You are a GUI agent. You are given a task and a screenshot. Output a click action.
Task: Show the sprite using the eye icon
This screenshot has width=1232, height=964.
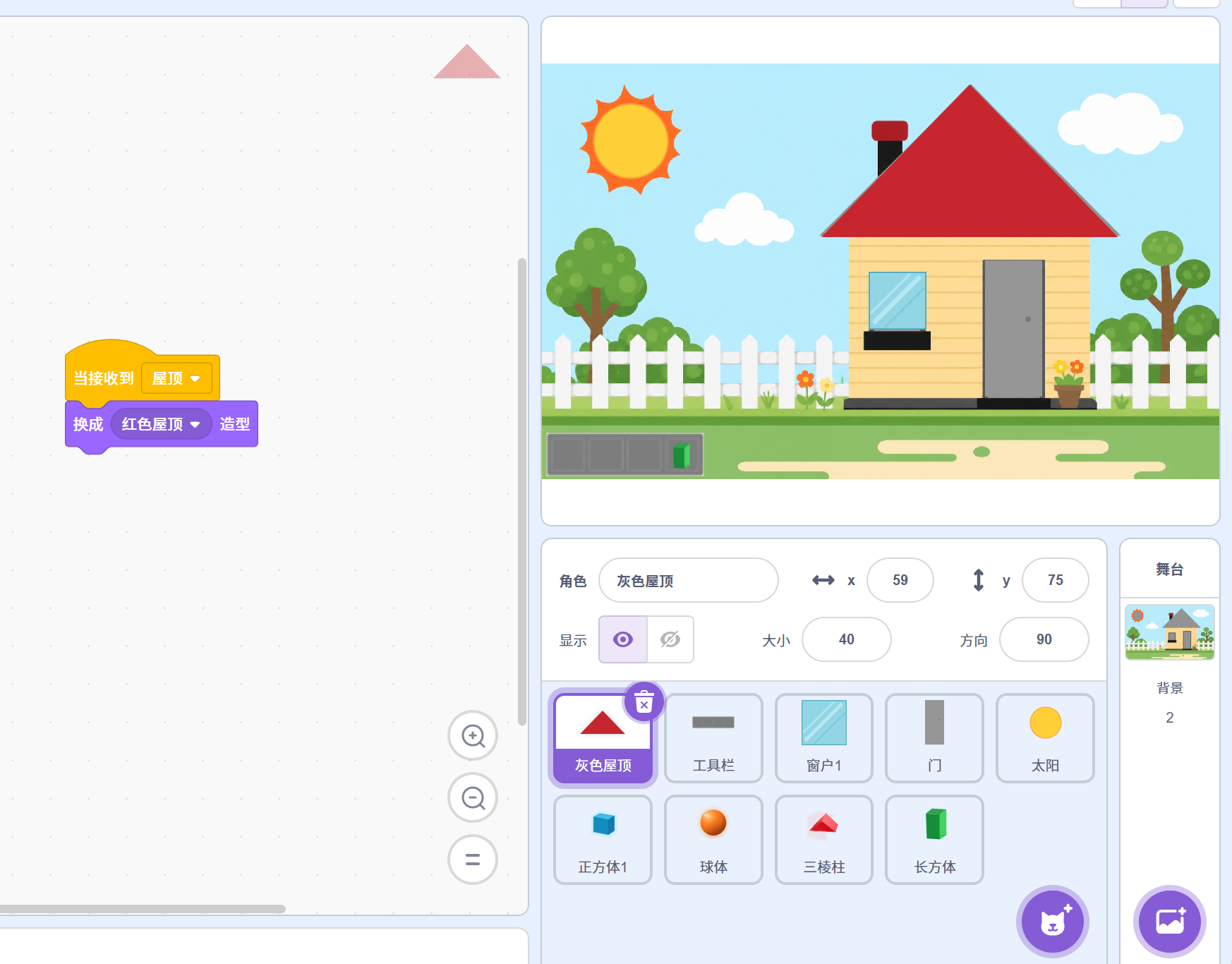click(623, 639)
